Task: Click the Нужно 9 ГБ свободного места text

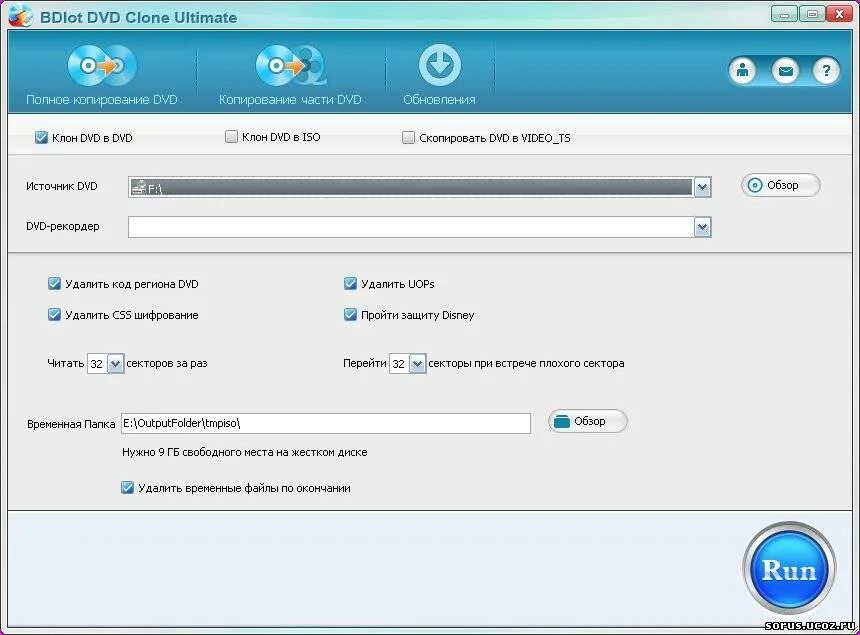Action: coord(245,452)
